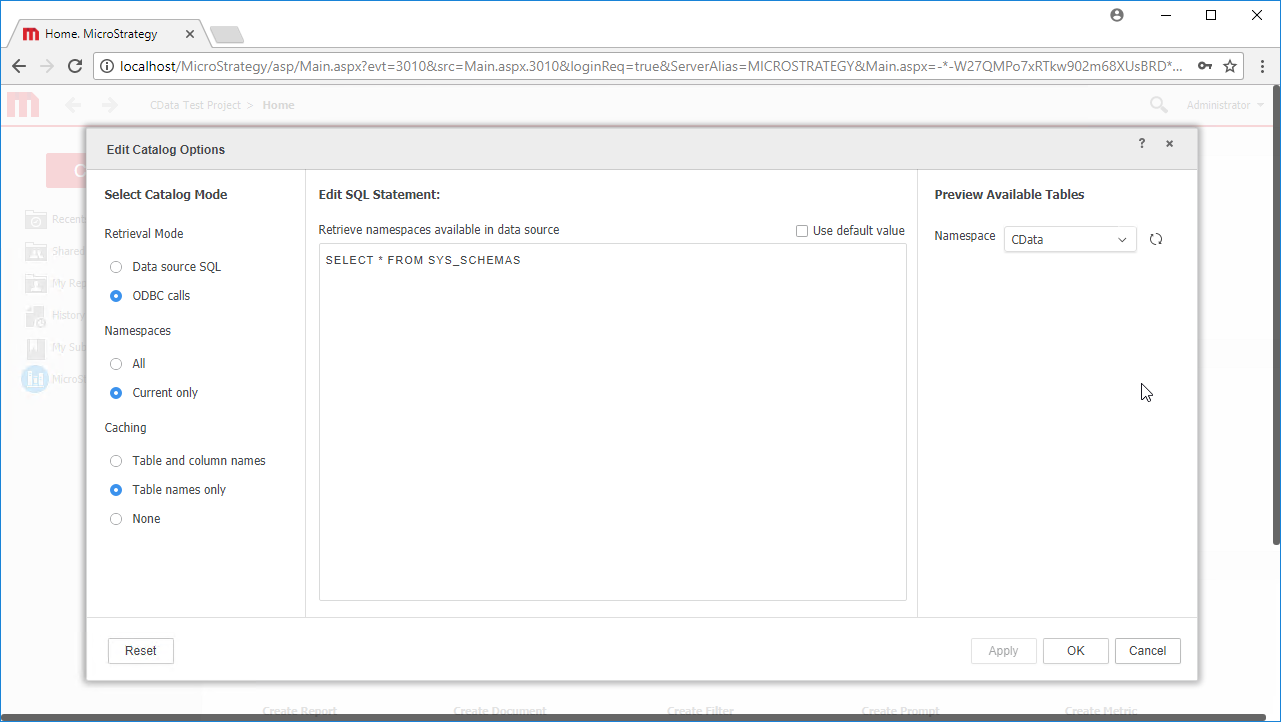
Task: Enable the Use default value checkbox
Action: [x=802, y=231]
